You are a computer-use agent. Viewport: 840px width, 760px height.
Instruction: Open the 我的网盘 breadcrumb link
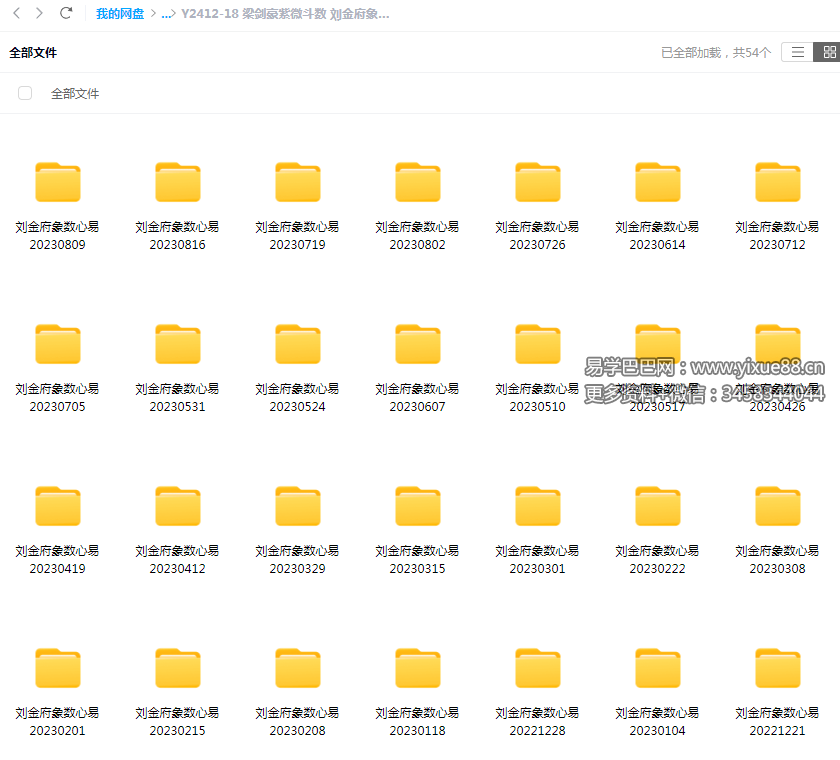pos(120,14)
